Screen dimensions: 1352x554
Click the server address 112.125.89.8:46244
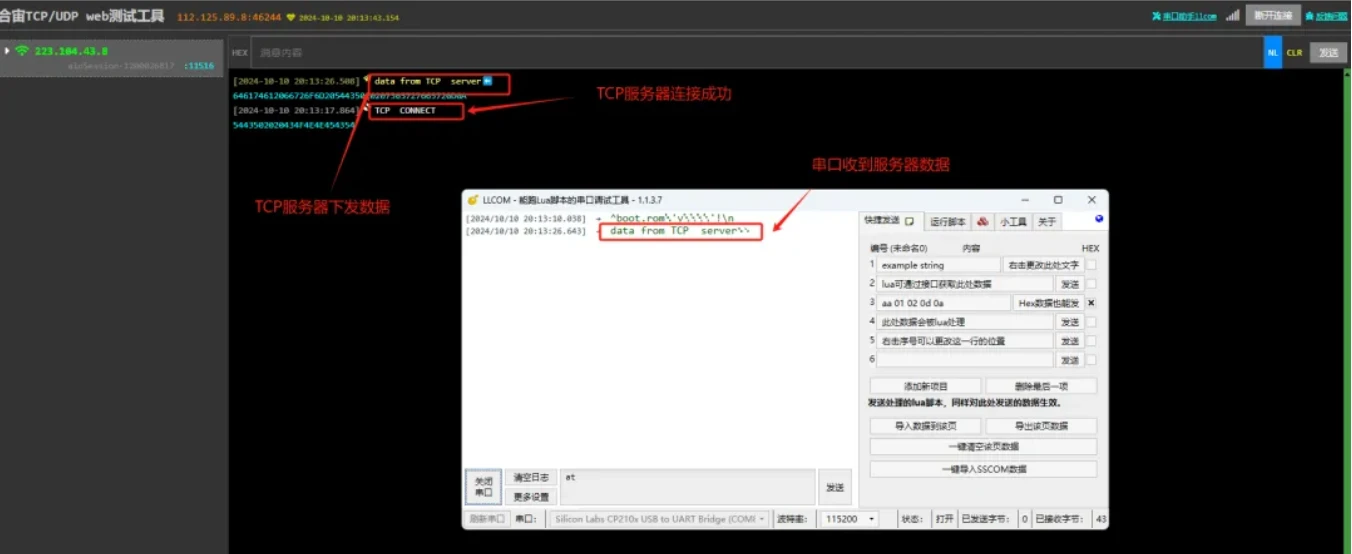click(229, 18)
